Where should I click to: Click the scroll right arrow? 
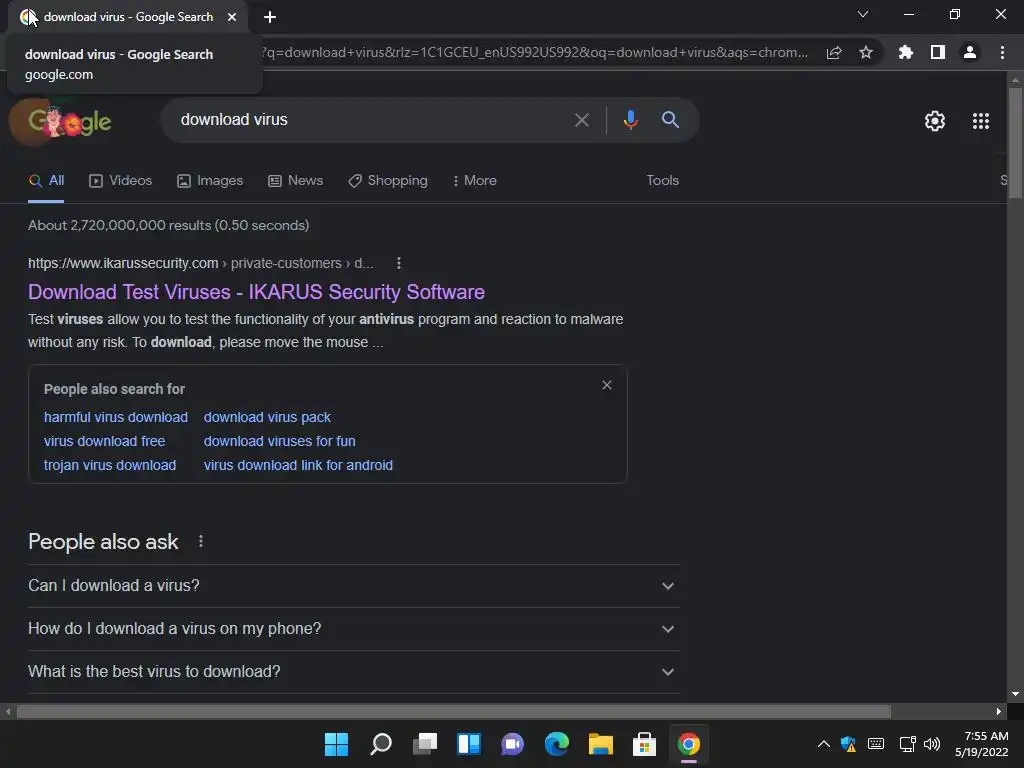pos(999,711)
